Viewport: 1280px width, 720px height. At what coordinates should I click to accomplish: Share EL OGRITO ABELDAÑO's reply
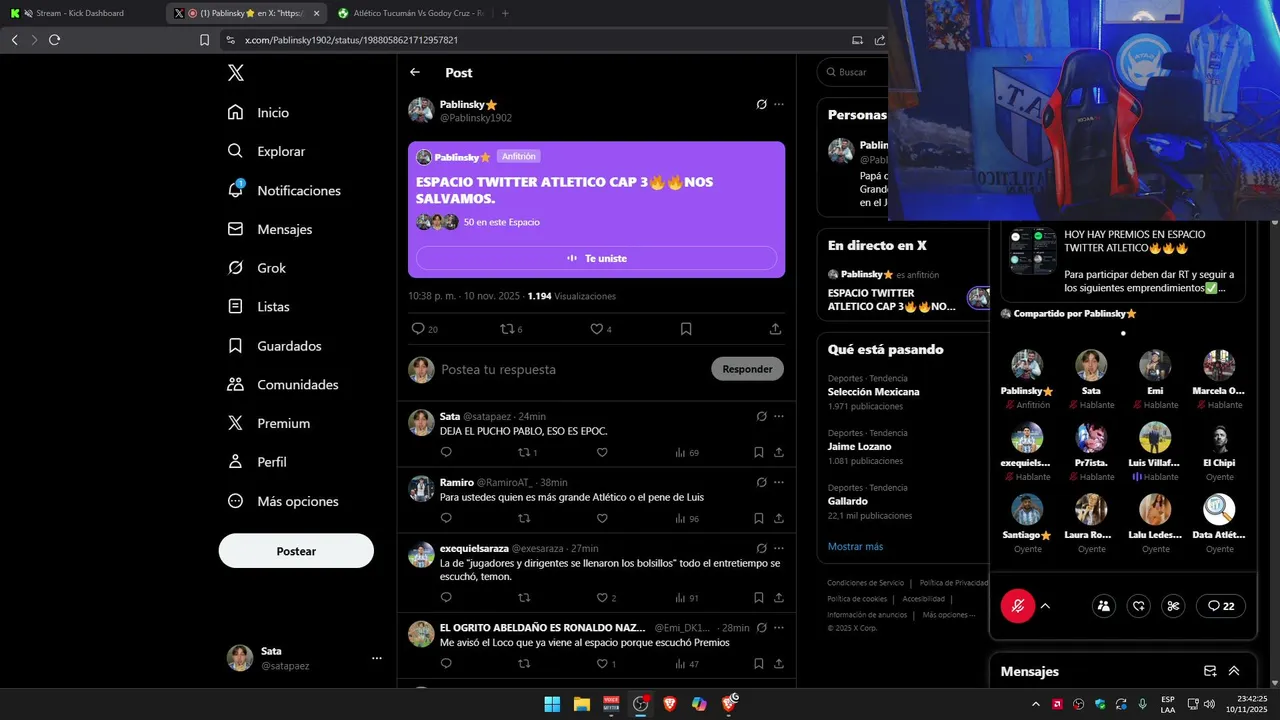[x=779, y=663]
